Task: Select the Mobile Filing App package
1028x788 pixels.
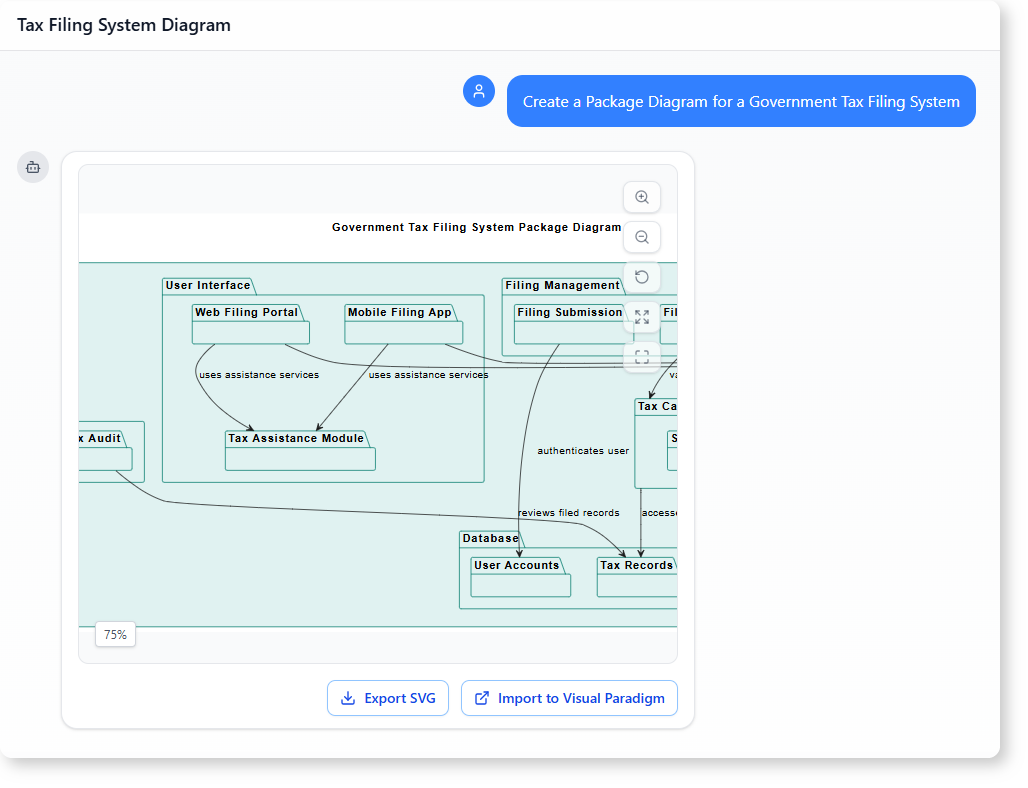Action: [403, 325]
